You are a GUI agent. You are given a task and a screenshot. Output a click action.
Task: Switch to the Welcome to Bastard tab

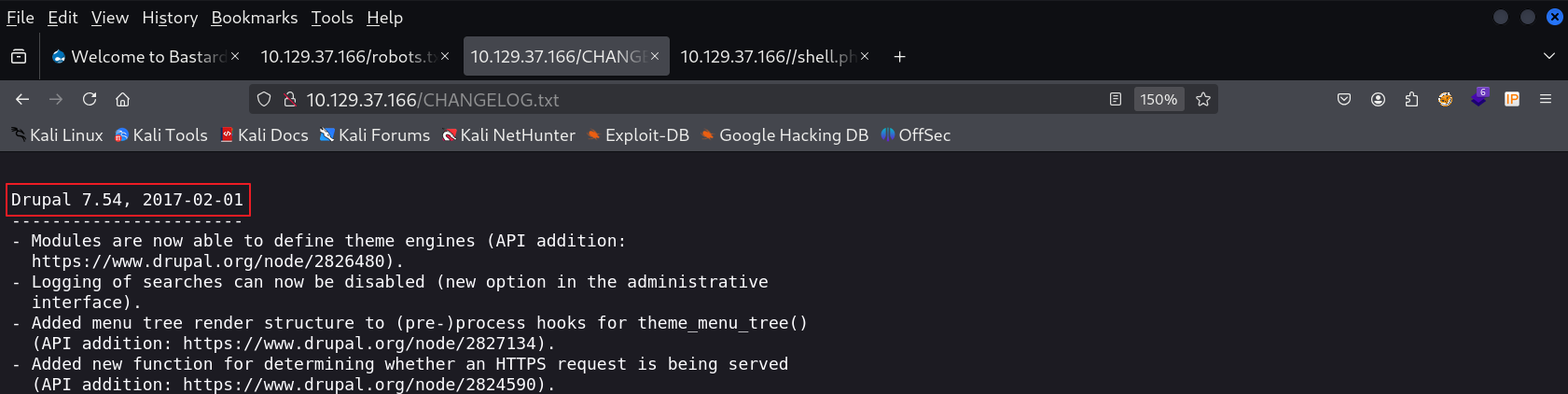140,57
